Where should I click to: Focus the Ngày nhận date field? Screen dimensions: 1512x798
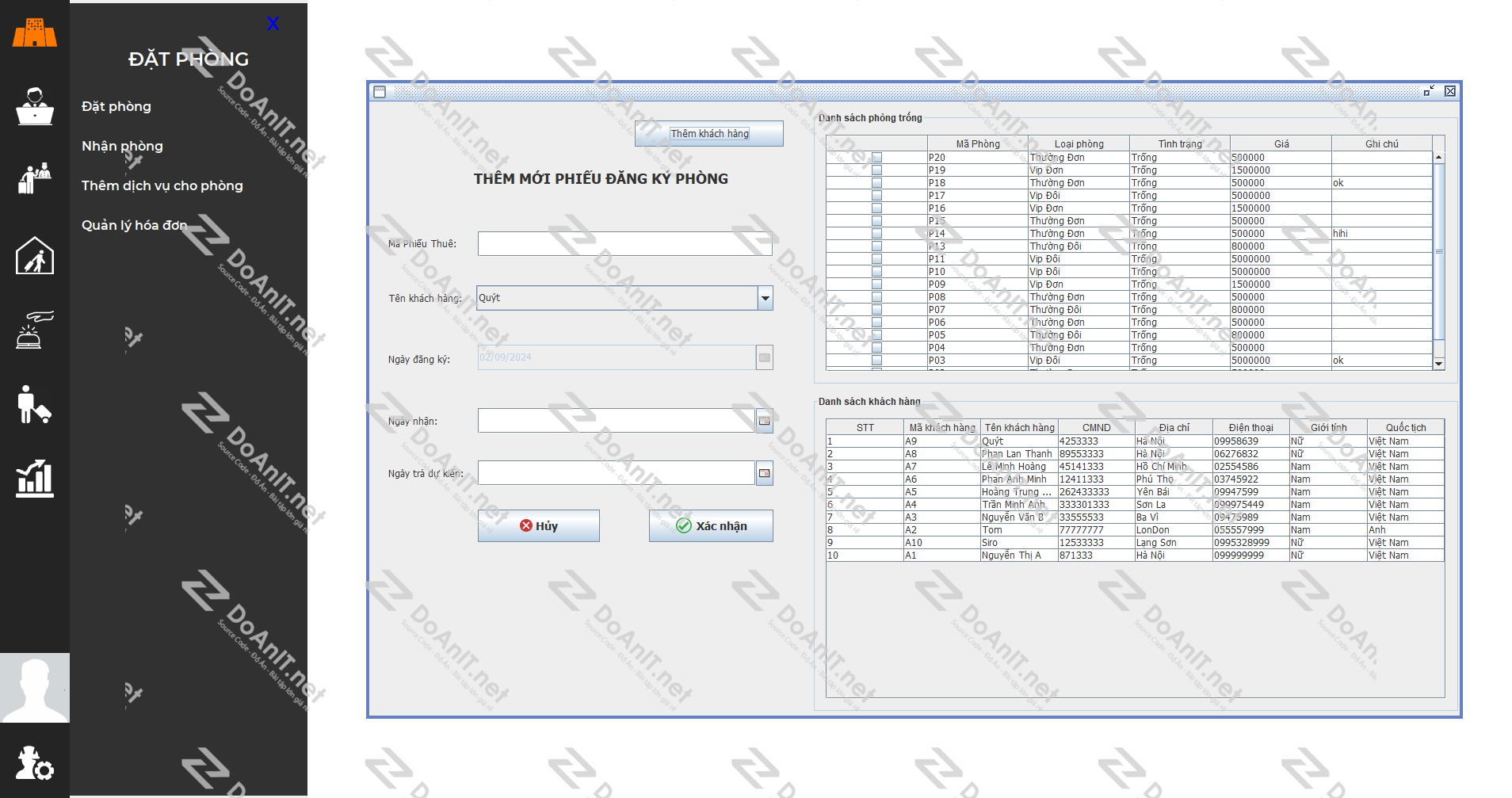click(x=617, y=421)
